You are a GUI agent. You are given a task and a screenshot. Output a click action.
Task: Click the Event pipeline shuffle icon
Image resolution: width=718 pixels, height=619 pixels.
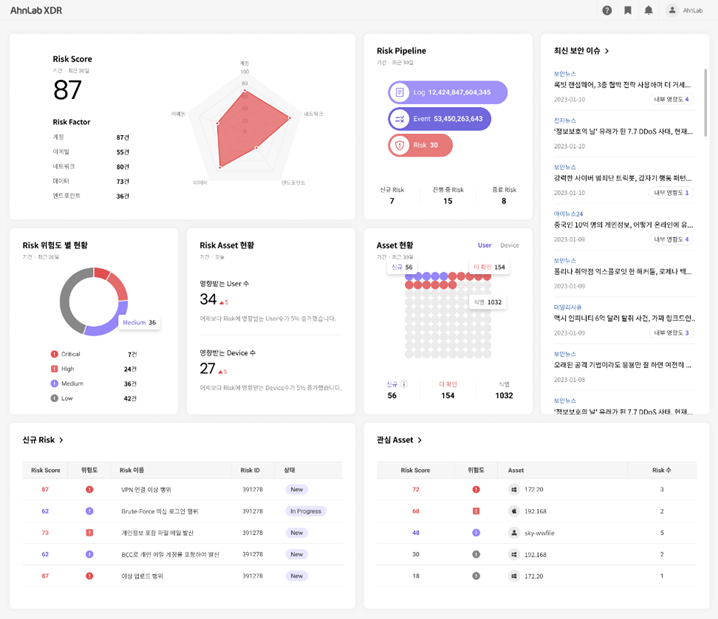(400, 119)
